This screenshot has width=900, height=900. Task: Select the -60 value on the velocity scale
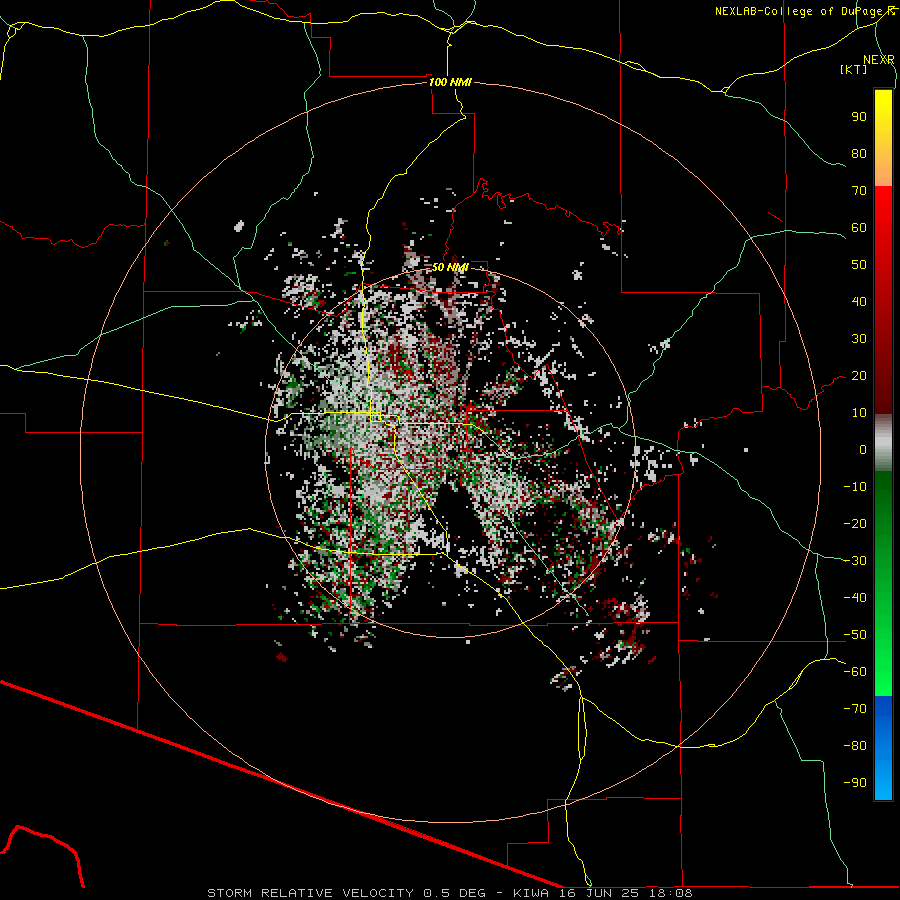855,672
